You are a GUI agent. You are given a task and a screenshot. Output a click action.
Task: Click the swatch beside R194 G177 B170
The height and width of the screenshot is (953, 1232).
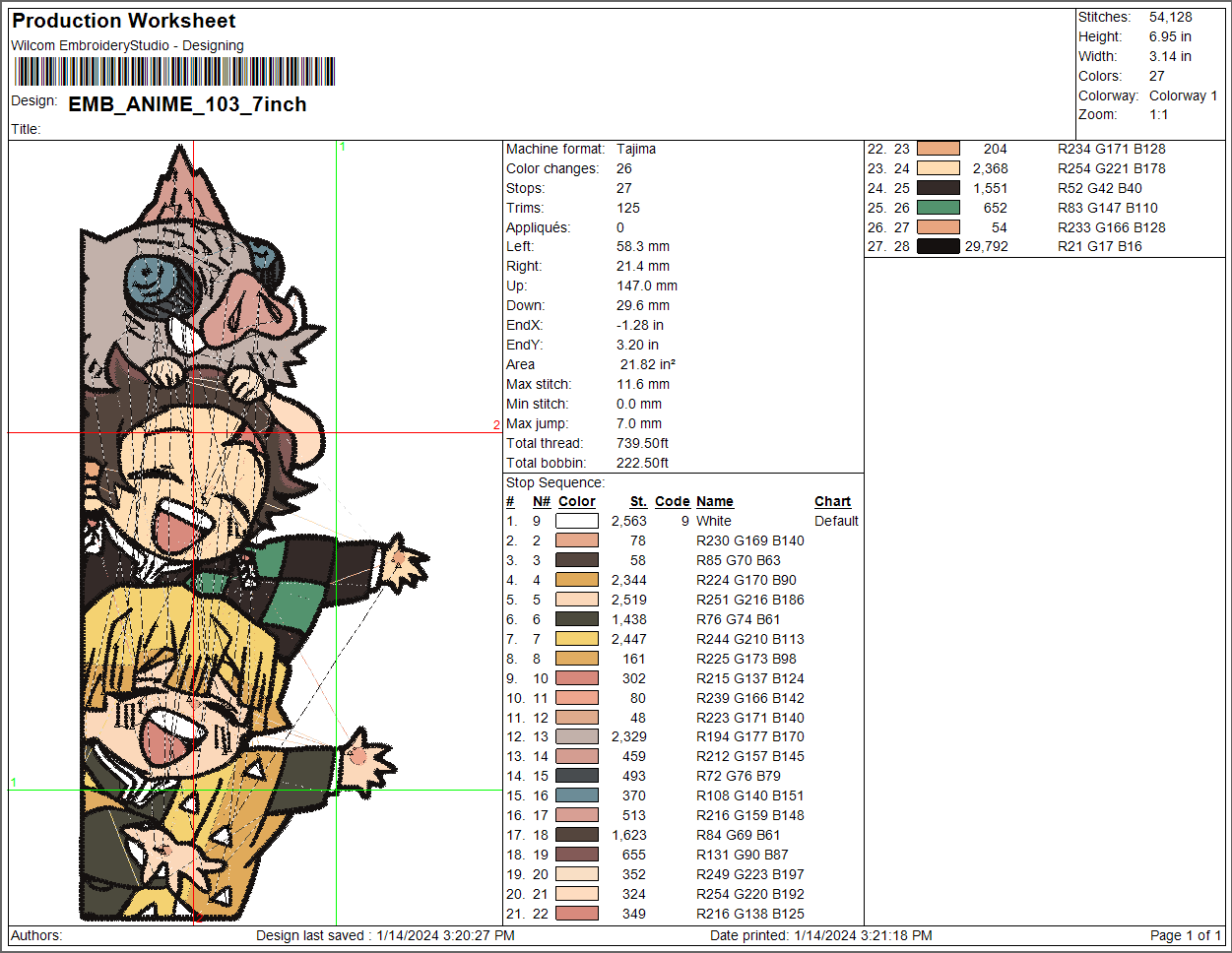[x=577, y=736]
